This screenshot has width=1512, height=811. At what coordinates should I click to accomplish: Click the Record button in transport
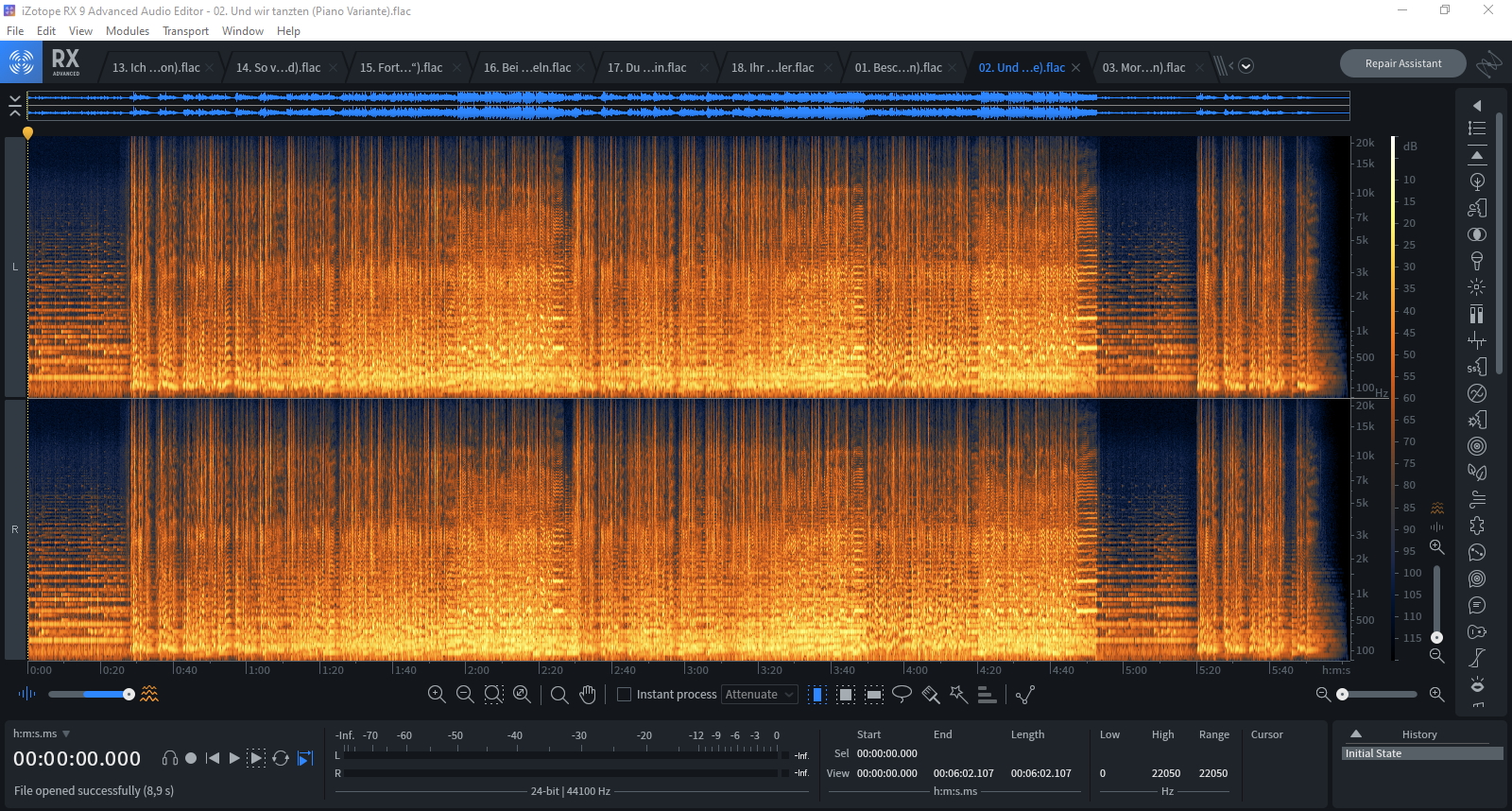pyautogui.click(x=191, y=758)
